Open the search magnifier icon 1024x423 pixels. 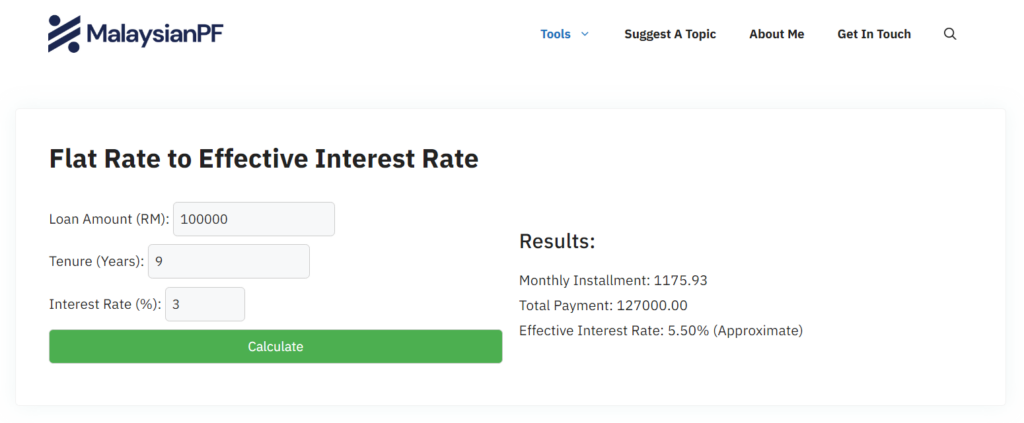coord(950,34)
